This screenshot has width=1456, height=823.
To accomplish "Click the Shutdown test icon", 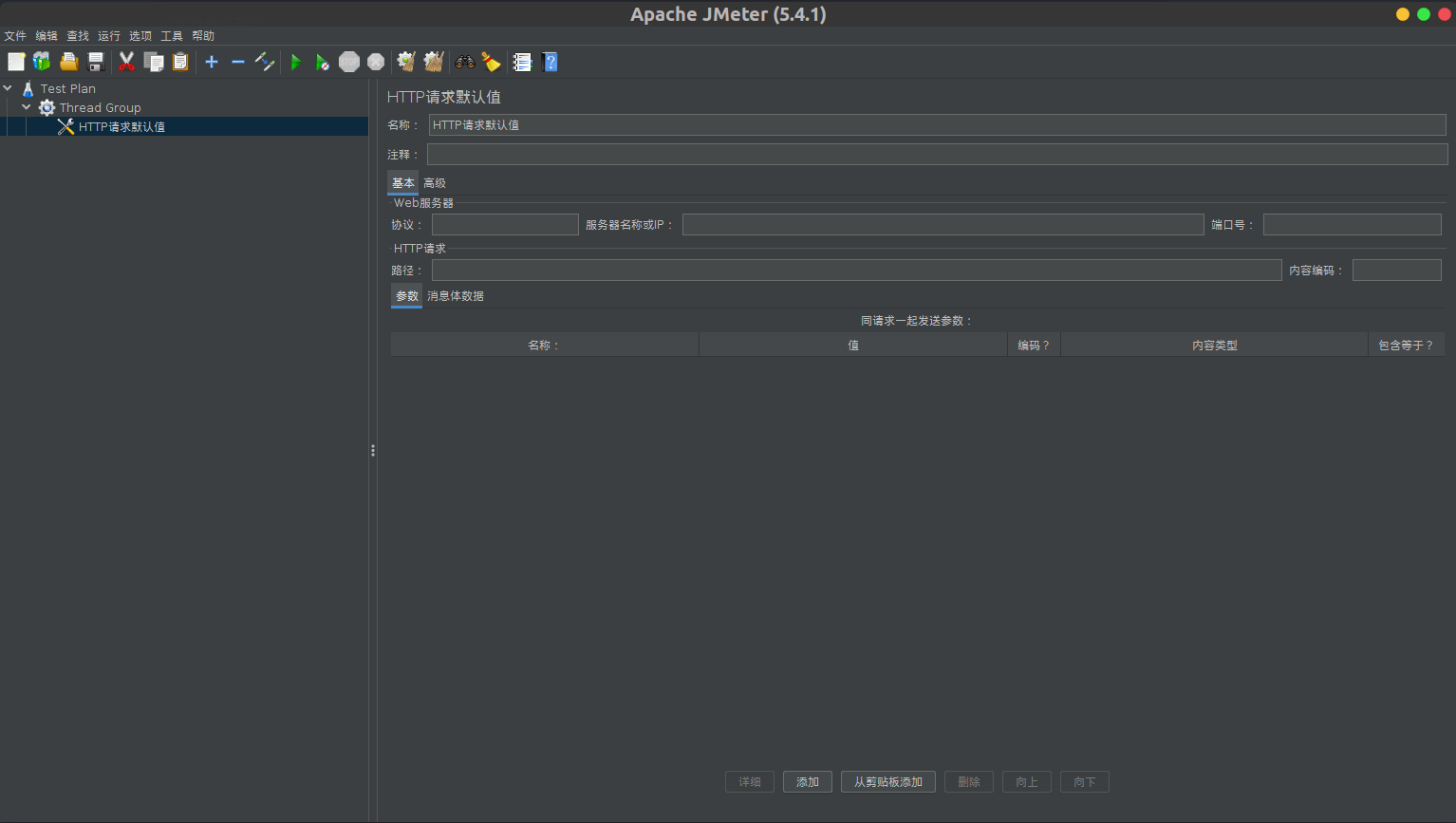I will (376, 62).
